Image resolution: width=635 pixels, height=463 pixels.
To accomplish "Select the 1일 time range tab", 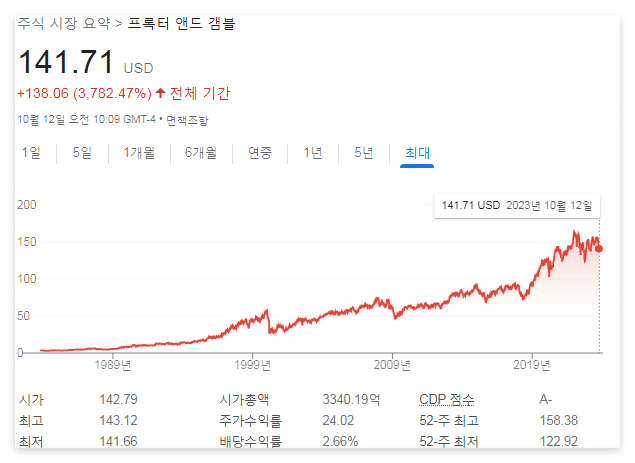I will point(31,153).
